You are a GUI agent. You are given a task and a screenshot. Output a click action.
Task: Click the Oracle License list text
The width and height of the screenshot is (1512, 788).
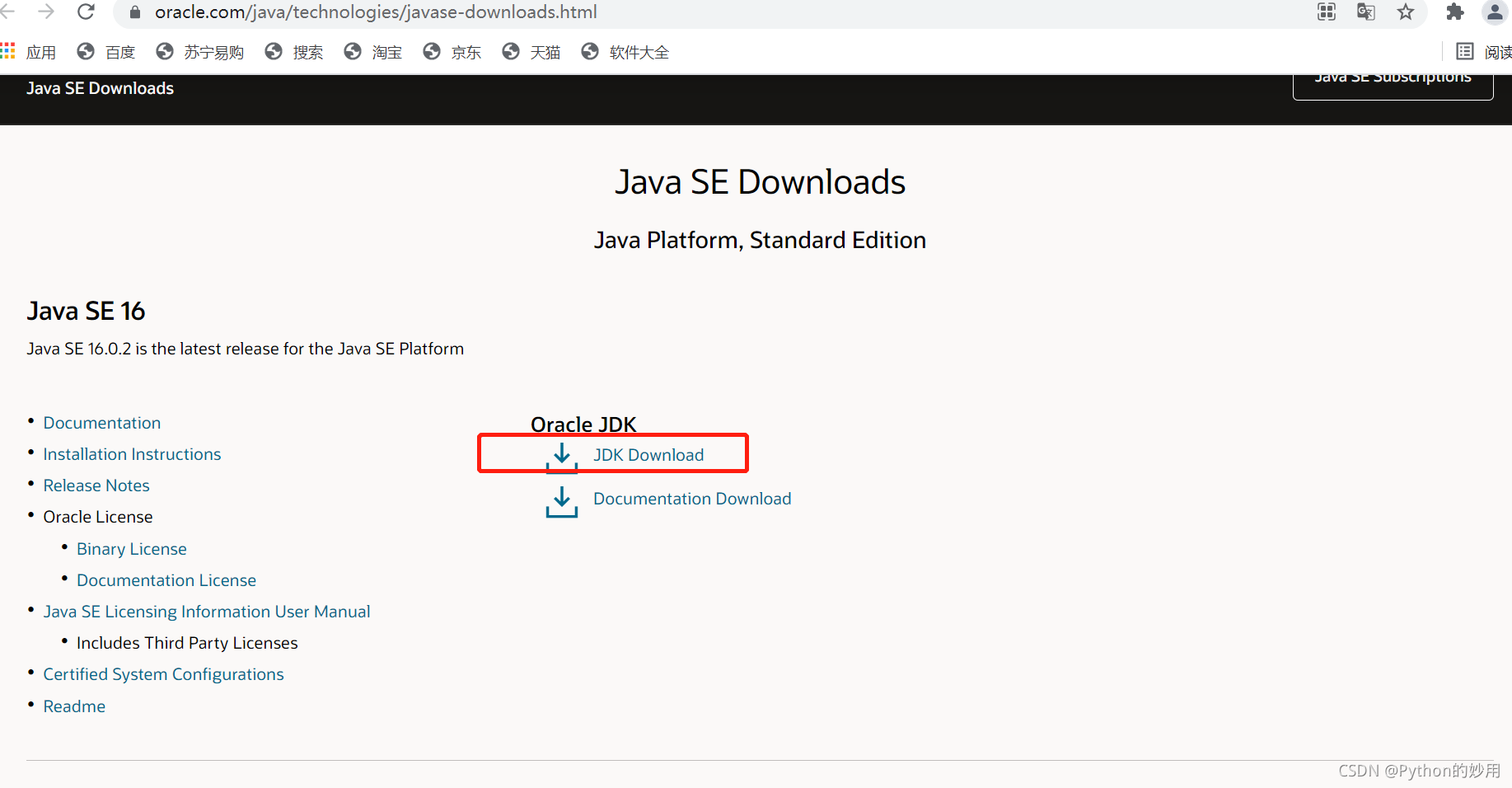click(x=98, y=517)
